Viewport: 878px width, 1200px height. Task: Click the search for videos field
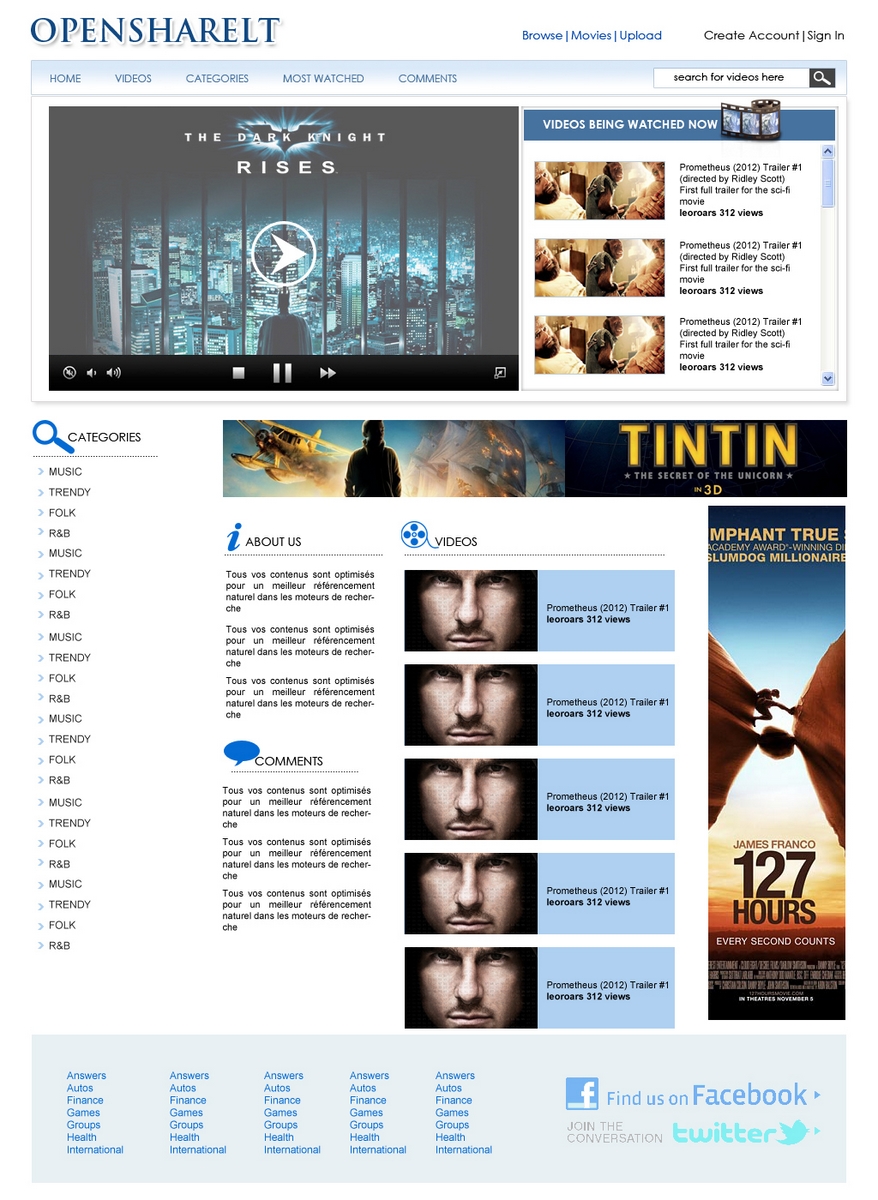731,78
